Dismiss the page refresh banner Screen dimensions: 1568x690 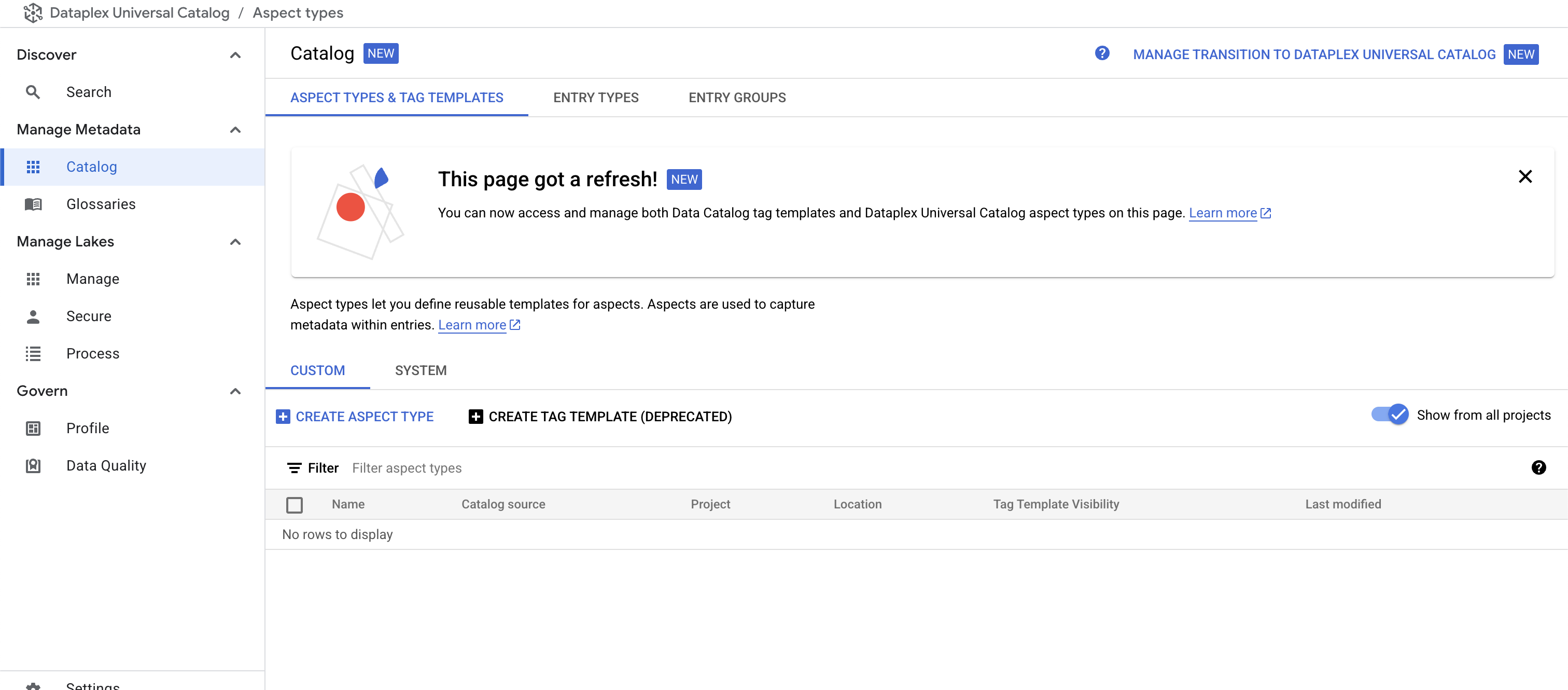pyautogui.click(x=1525, y=176)
